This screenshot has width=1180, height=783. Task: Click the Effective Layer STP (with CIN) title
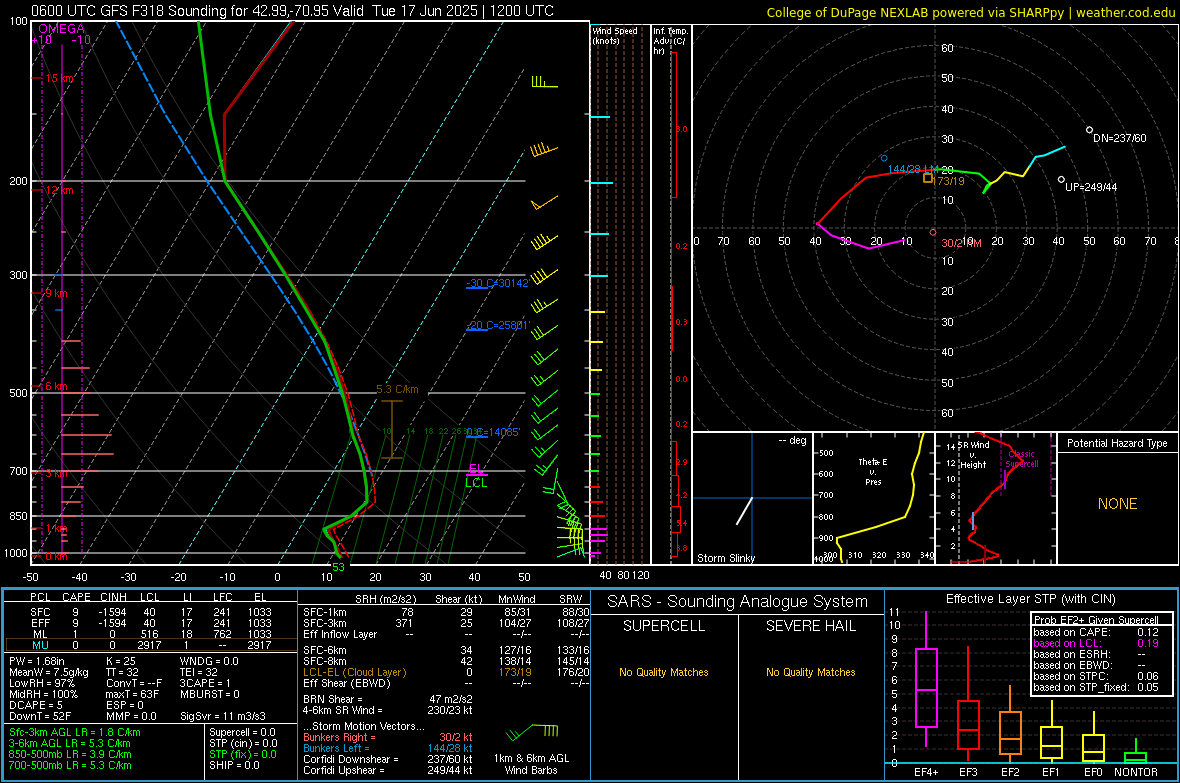(1030, 599)
